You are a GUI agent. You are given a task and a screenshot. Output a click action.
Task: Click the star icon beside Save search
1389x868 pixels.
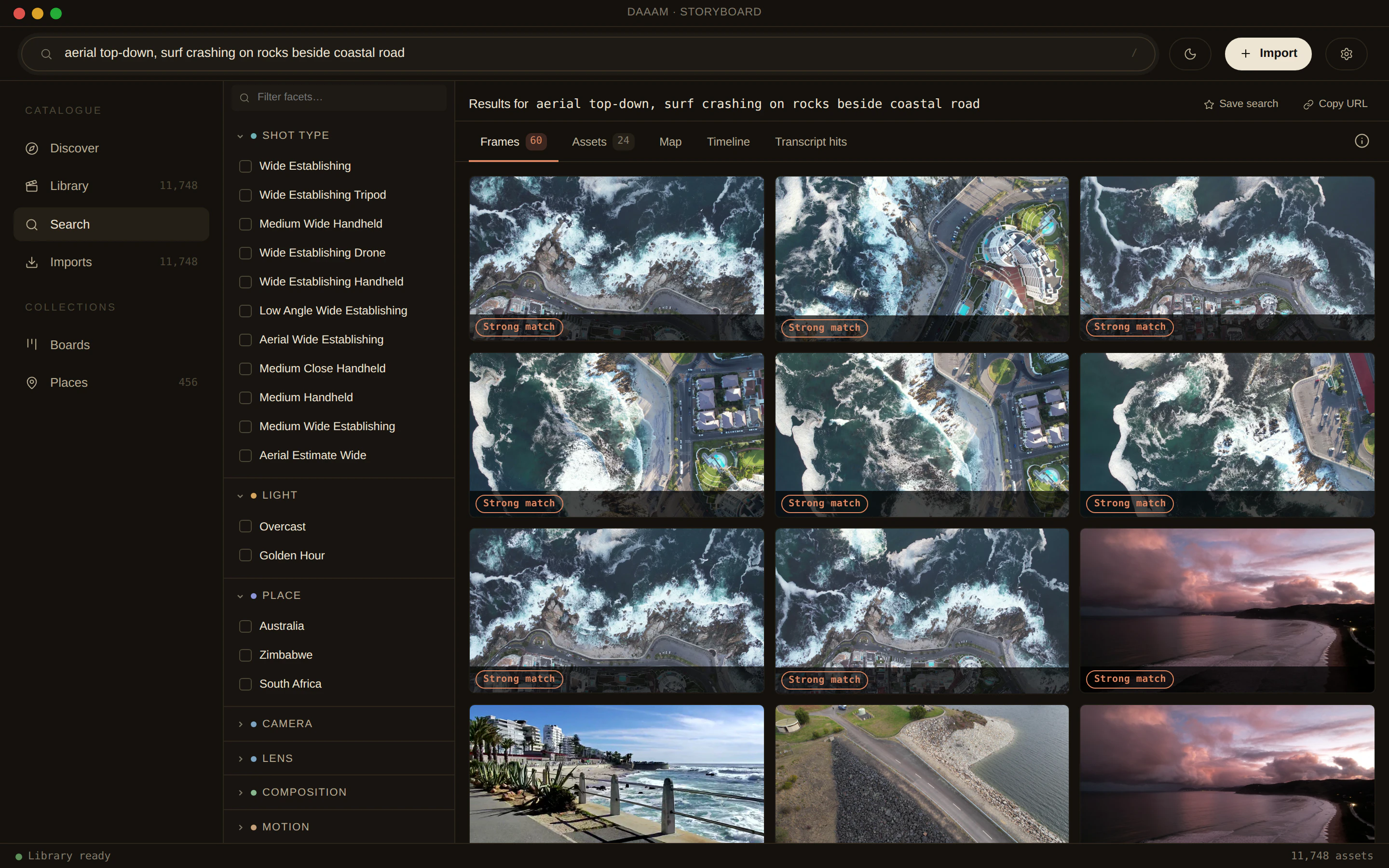point(1209,105)
